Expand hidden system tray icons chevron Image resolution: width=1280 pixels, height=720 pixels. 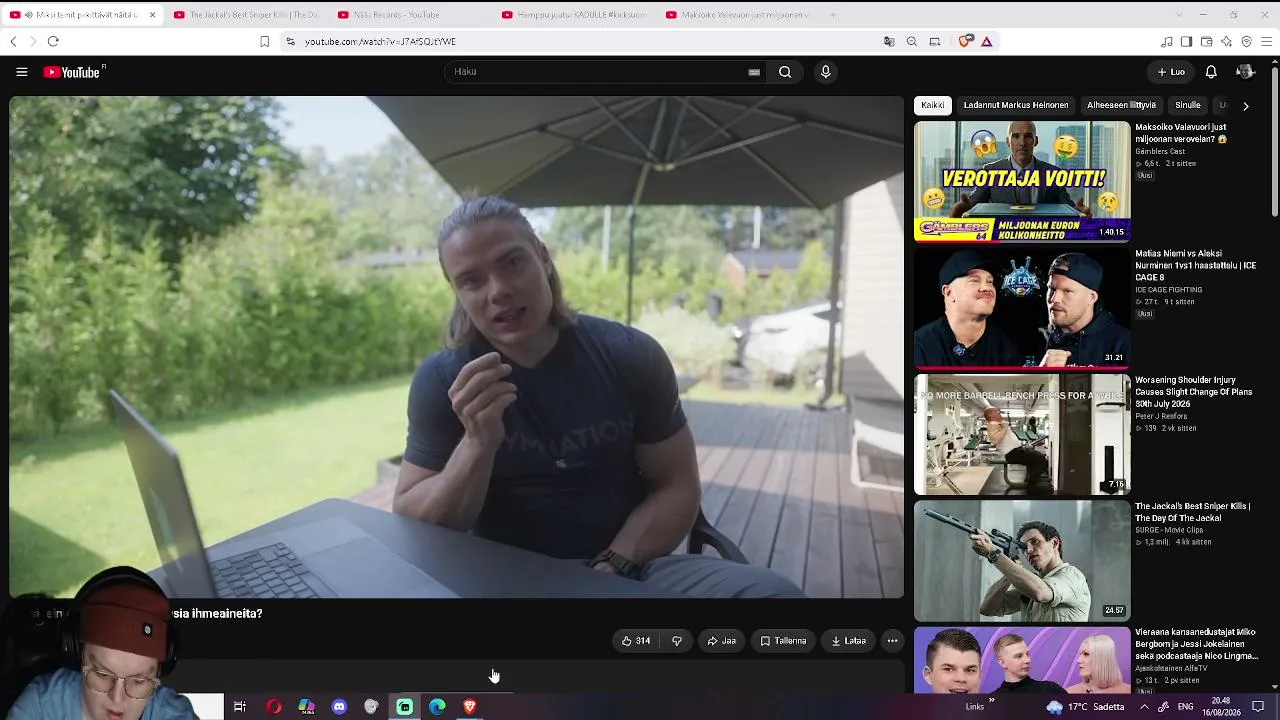click(1144, 707)
